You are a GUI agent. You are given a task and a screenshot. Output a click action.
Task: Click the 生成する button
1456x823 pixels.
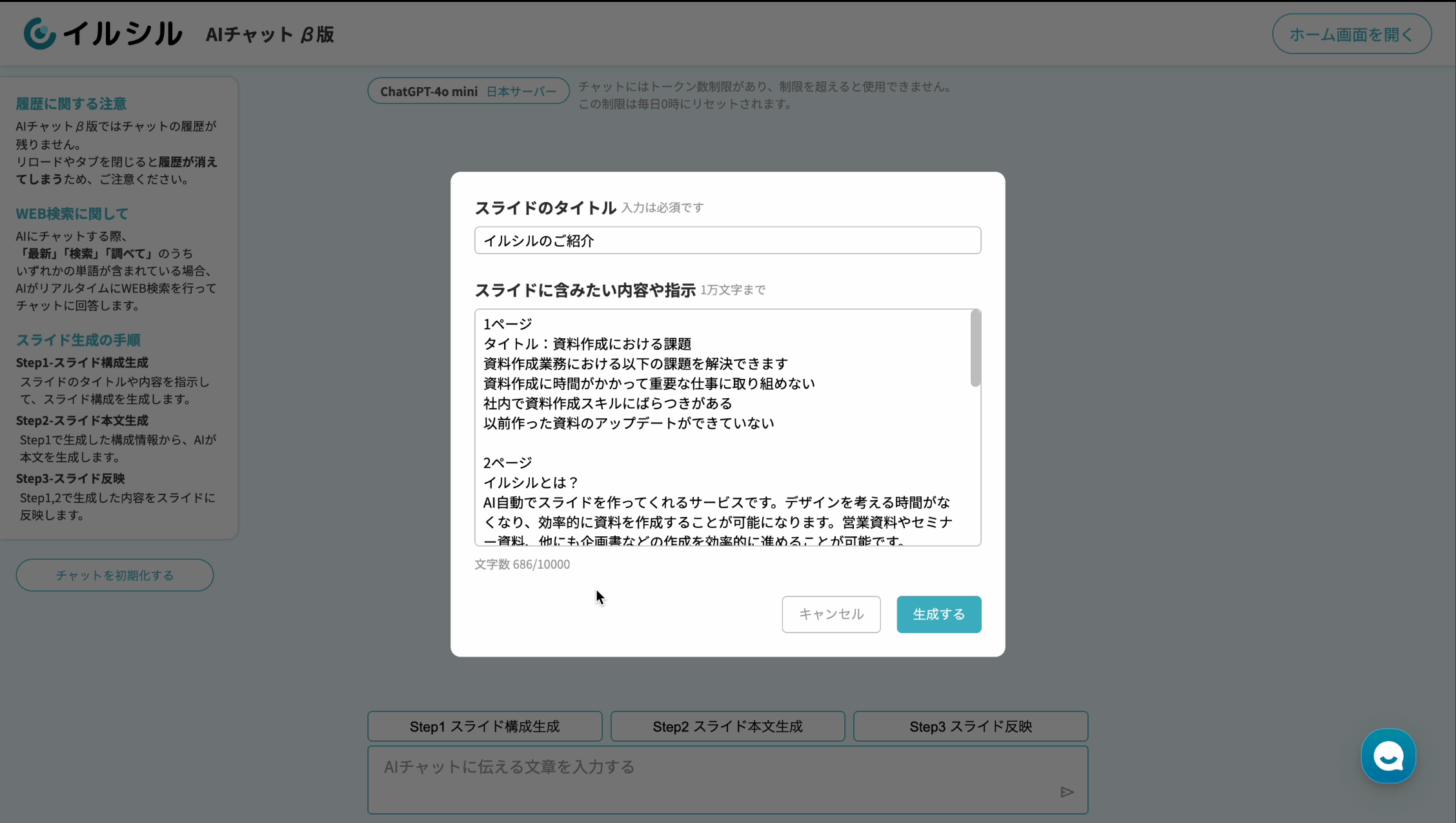(938, 614)
